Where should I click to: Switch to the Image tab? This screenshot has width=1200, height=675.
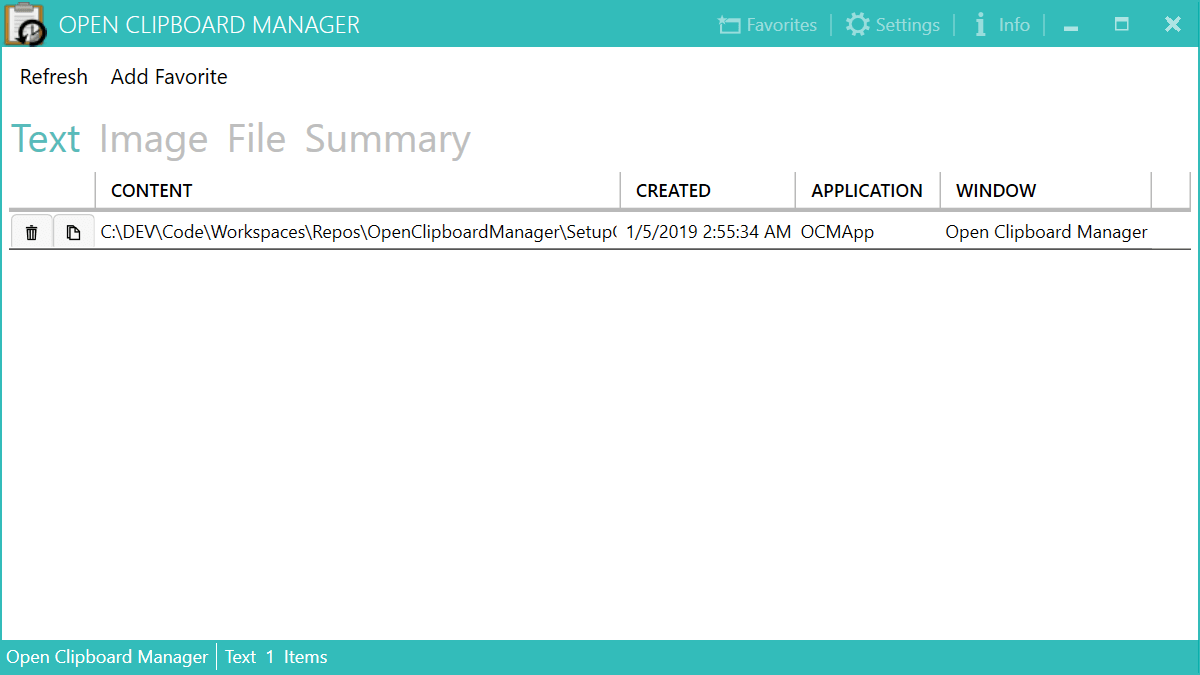pos(153,139)
